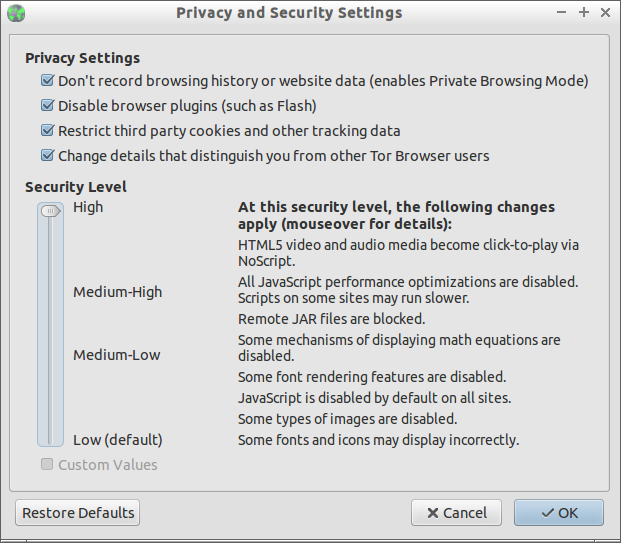Click the Tor Browser onion icon in title bar
The image size is (621, 543).
16,13
